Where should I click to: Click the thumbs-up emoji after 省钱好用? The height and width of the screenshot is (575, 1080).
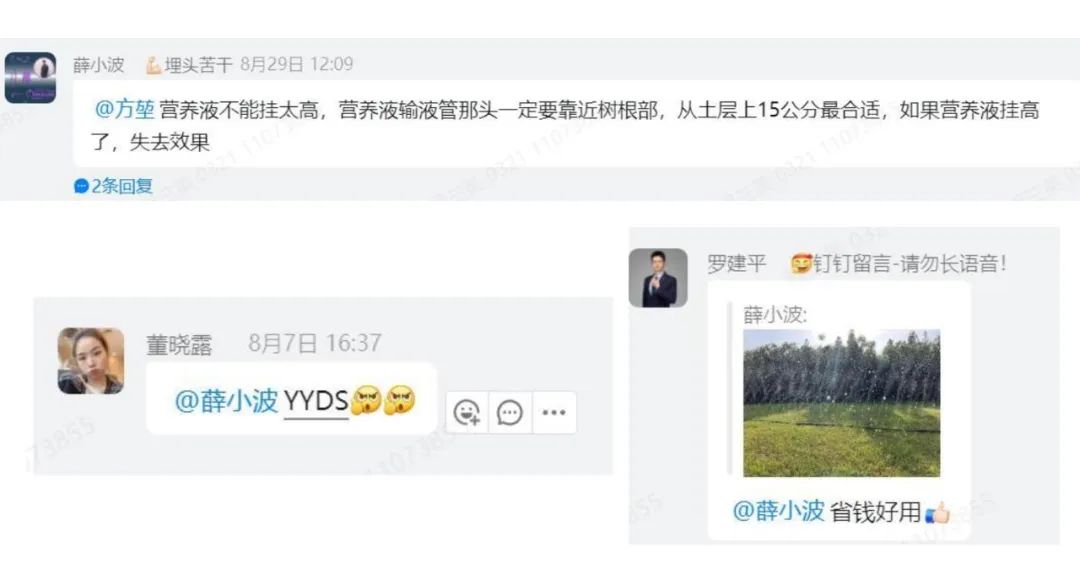tap(937, 512)
